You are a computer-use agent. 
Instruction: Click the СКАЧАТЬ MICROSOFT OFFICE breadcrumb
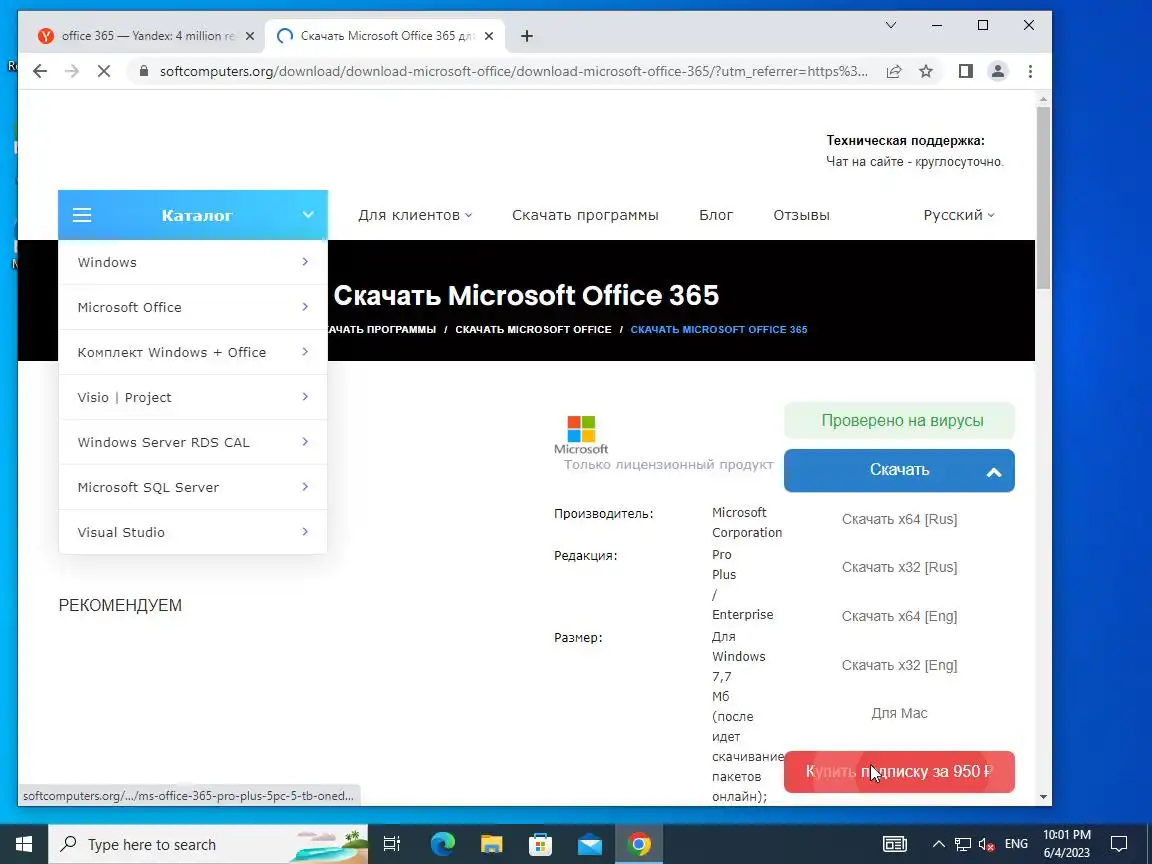pos(533,329)
